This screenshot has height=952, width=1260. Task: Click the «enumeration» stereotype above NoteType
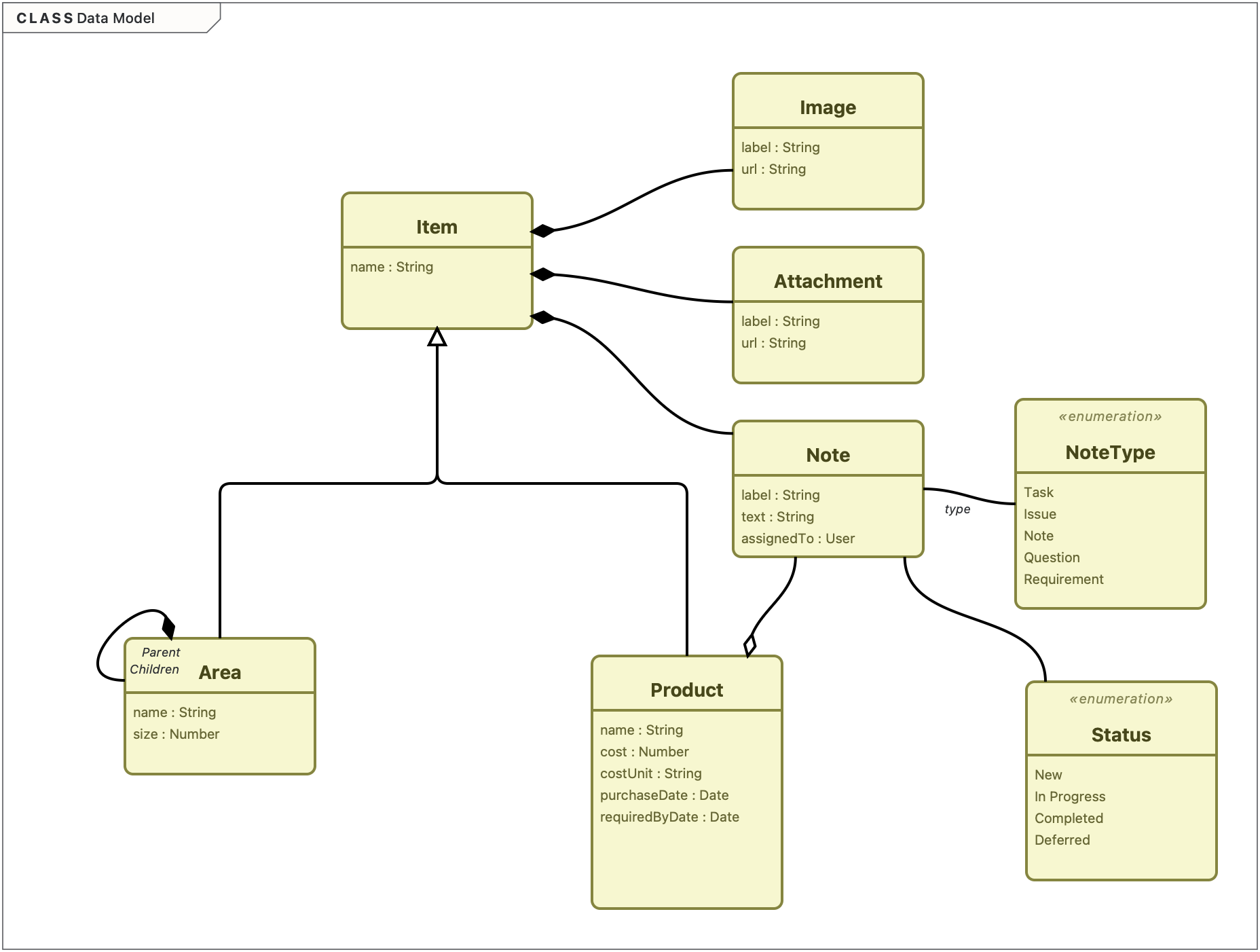tap(1110, 416)
